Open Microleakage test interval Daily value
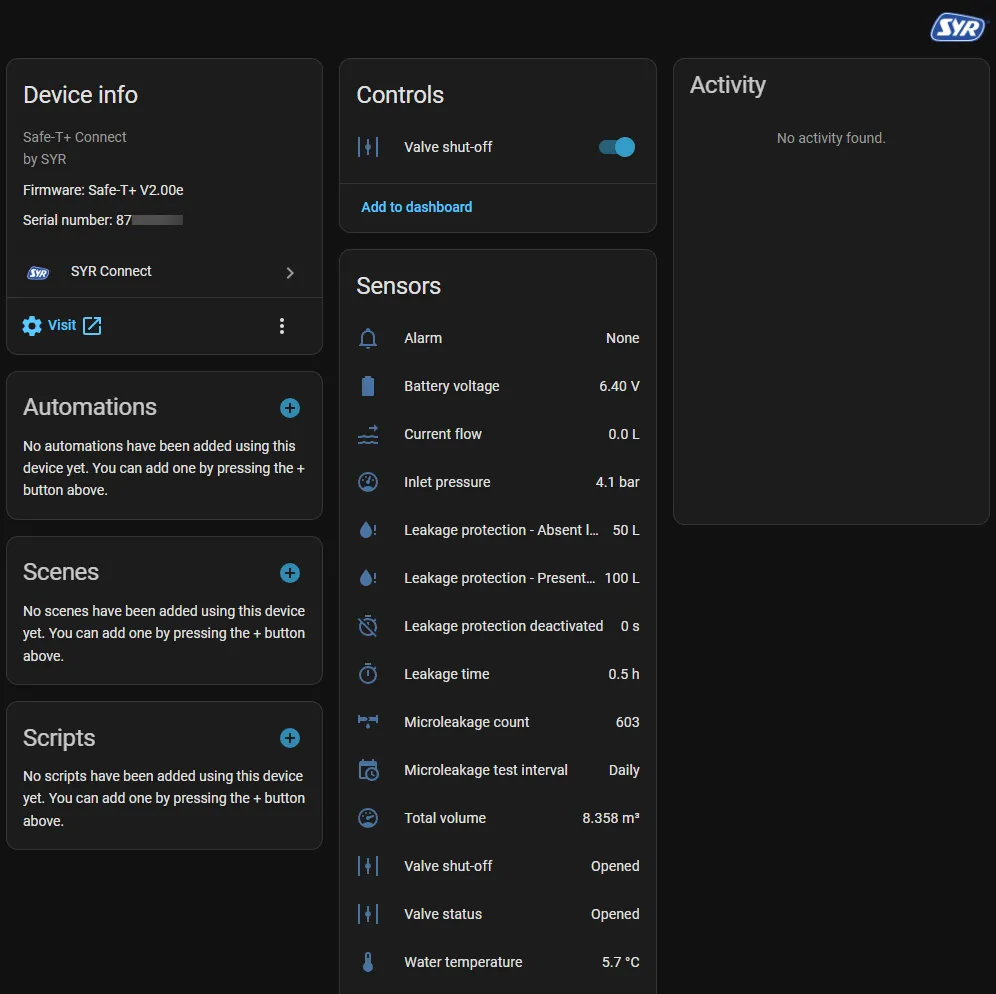 coord(624,770)
